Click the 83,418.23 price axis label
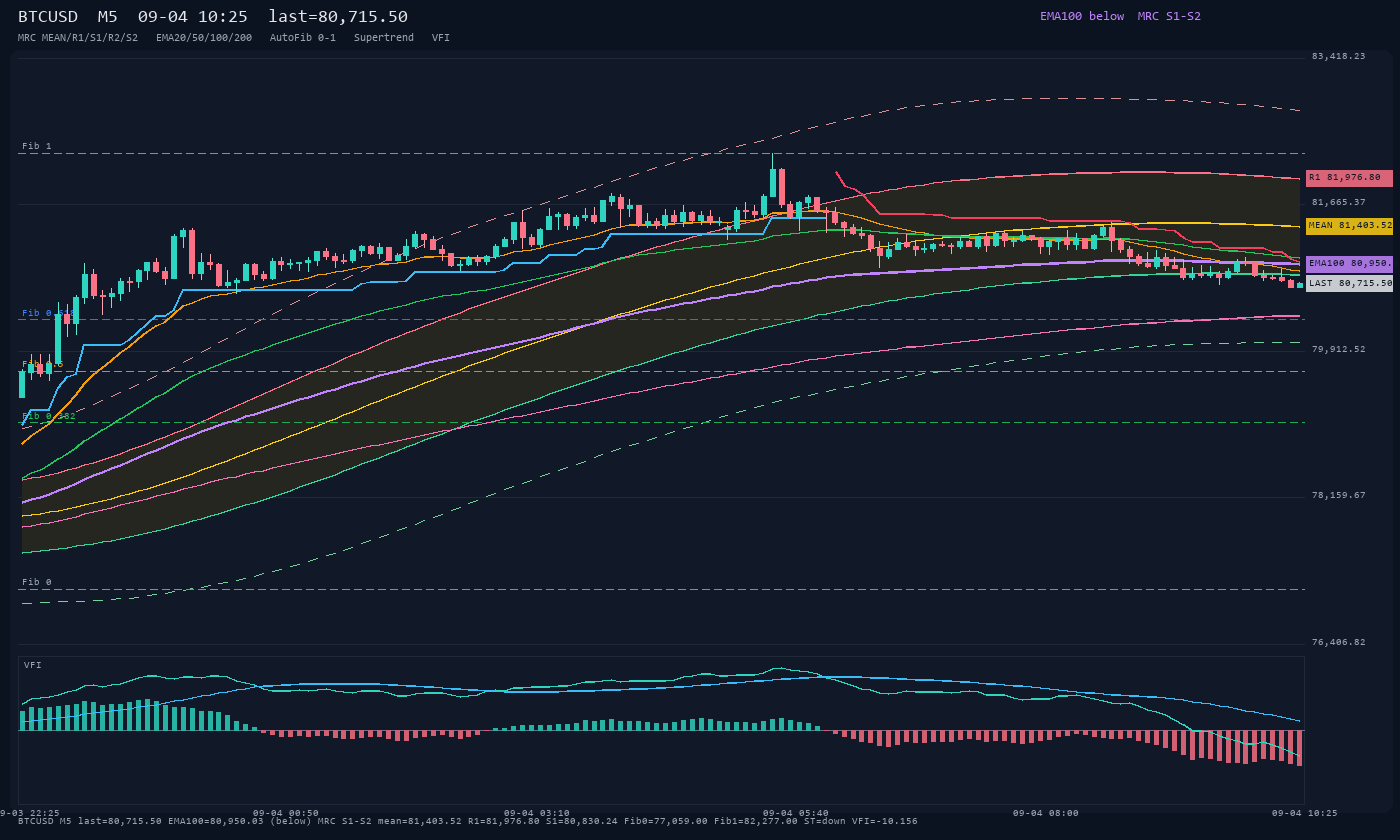 1338,57
